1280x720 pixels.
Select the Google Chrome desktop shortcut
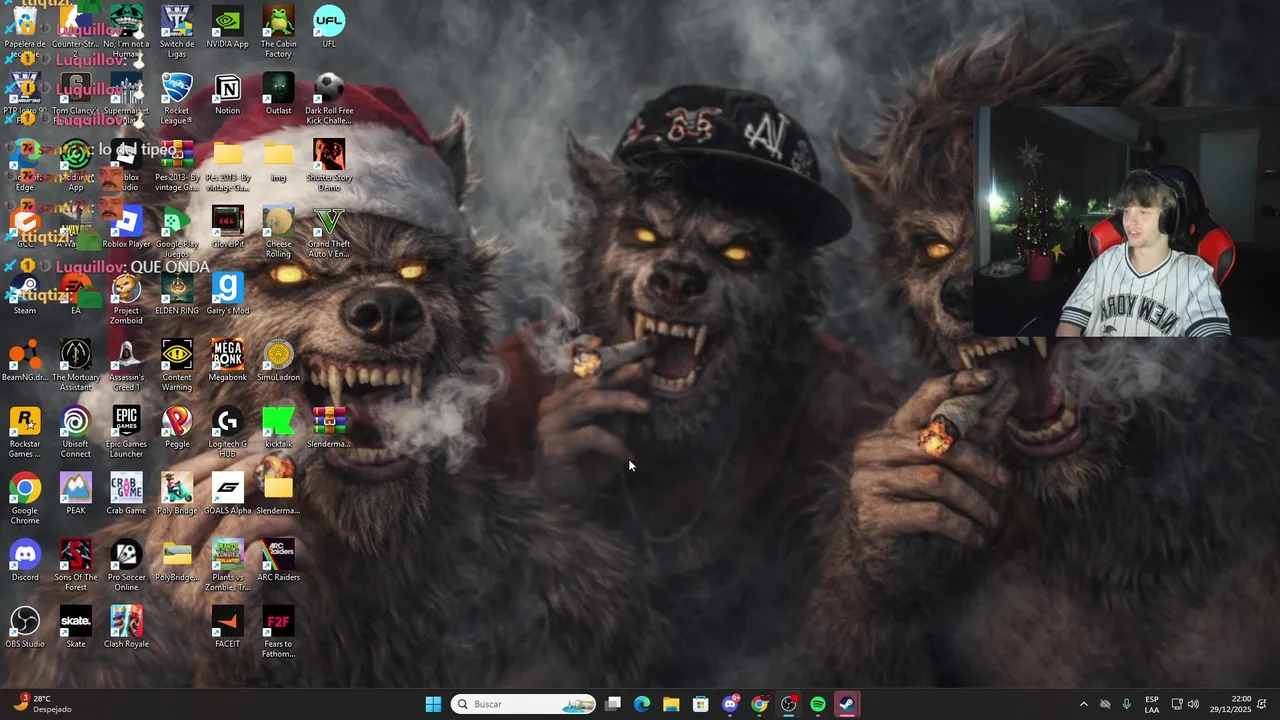click(25, 499)
